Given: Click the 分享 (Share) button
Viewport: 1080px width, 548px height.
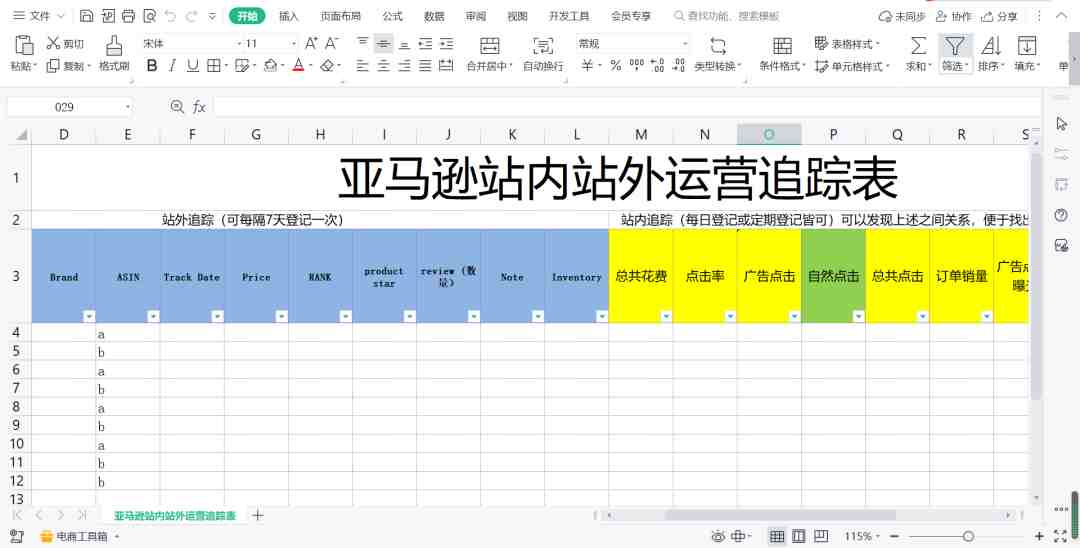Looking at the screenshot, I should 999,17.
